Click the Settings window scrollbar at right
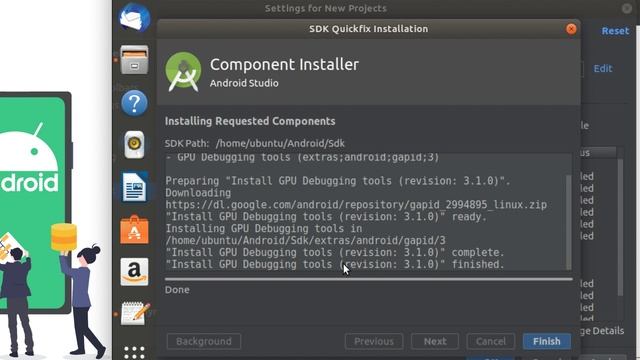The width and height of the screenshot is (640, 360). 620,227
